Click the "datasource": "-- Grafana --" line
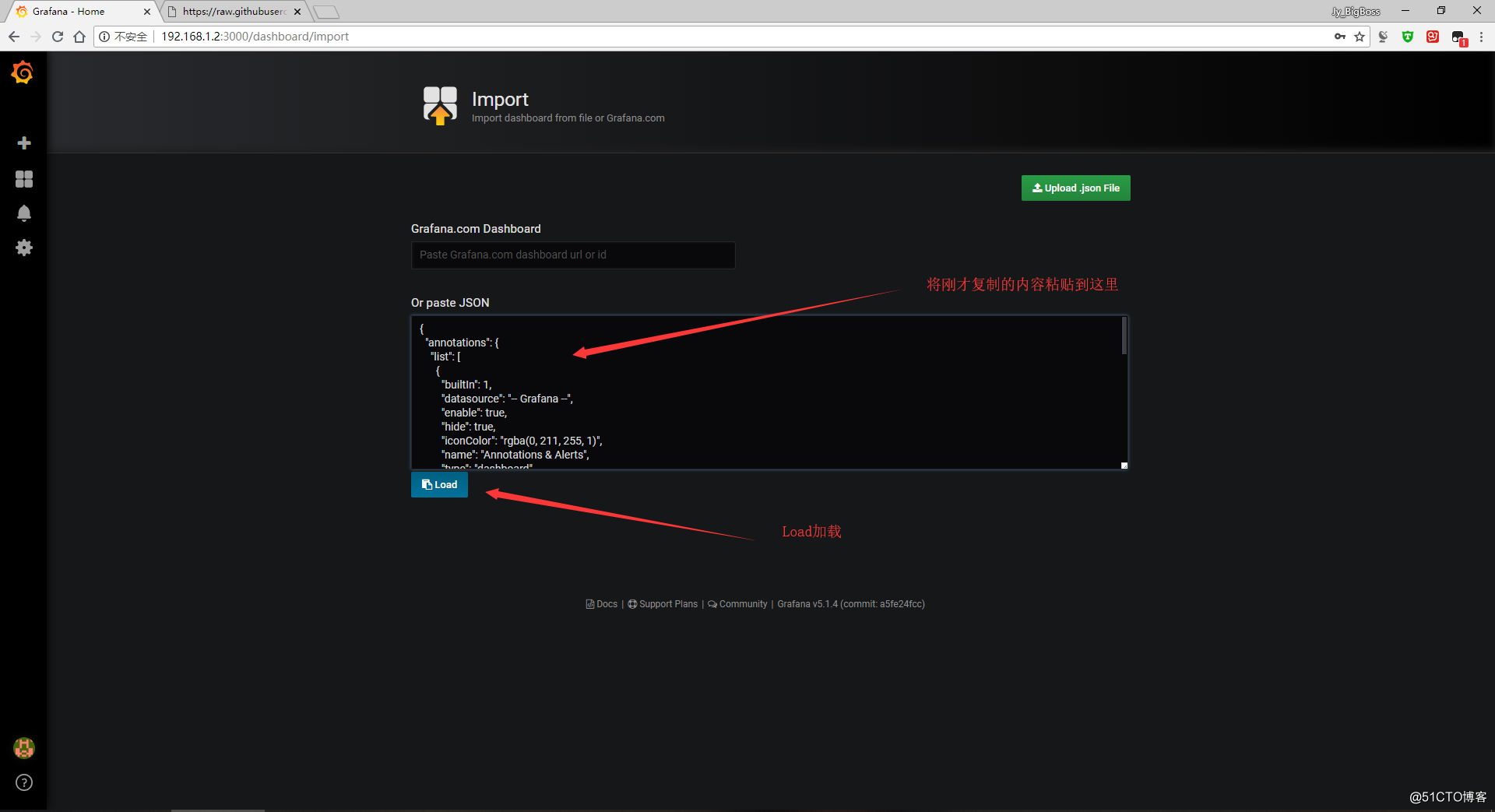This screenshot has width=1495, height=812. coord(507,399)
